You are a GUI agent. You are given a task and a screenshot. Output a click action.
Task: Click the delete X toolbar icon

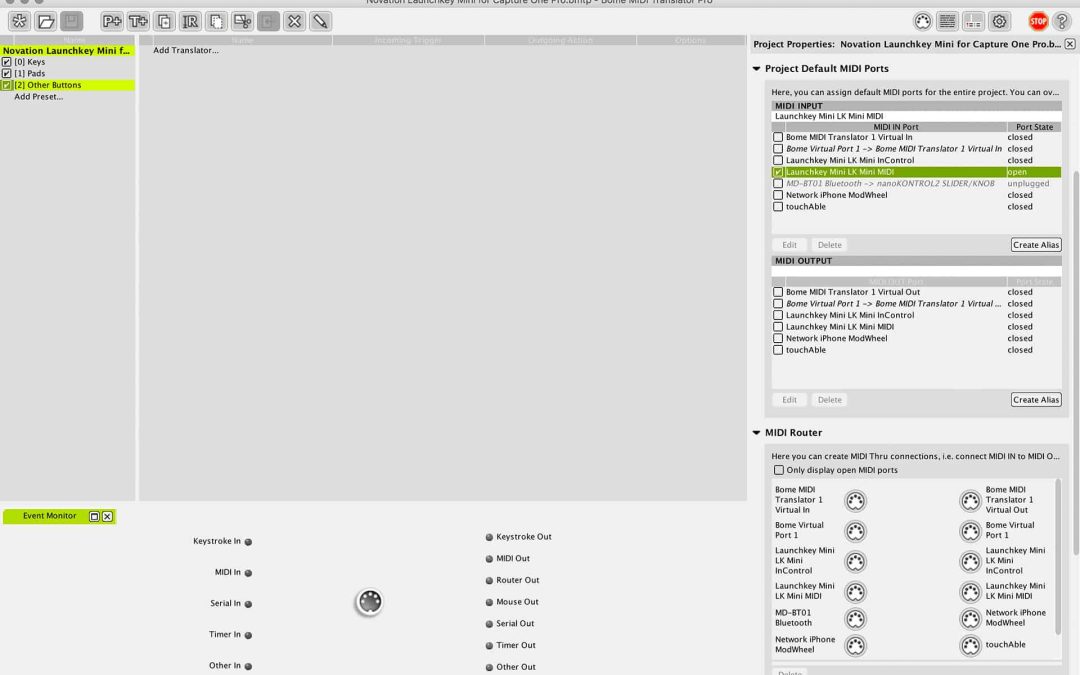294,21
